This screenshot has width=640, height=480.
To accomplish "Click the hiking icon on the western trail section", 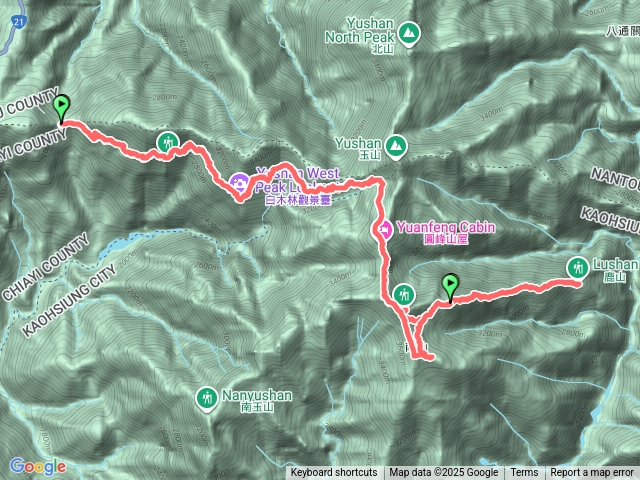I will 167,143.
